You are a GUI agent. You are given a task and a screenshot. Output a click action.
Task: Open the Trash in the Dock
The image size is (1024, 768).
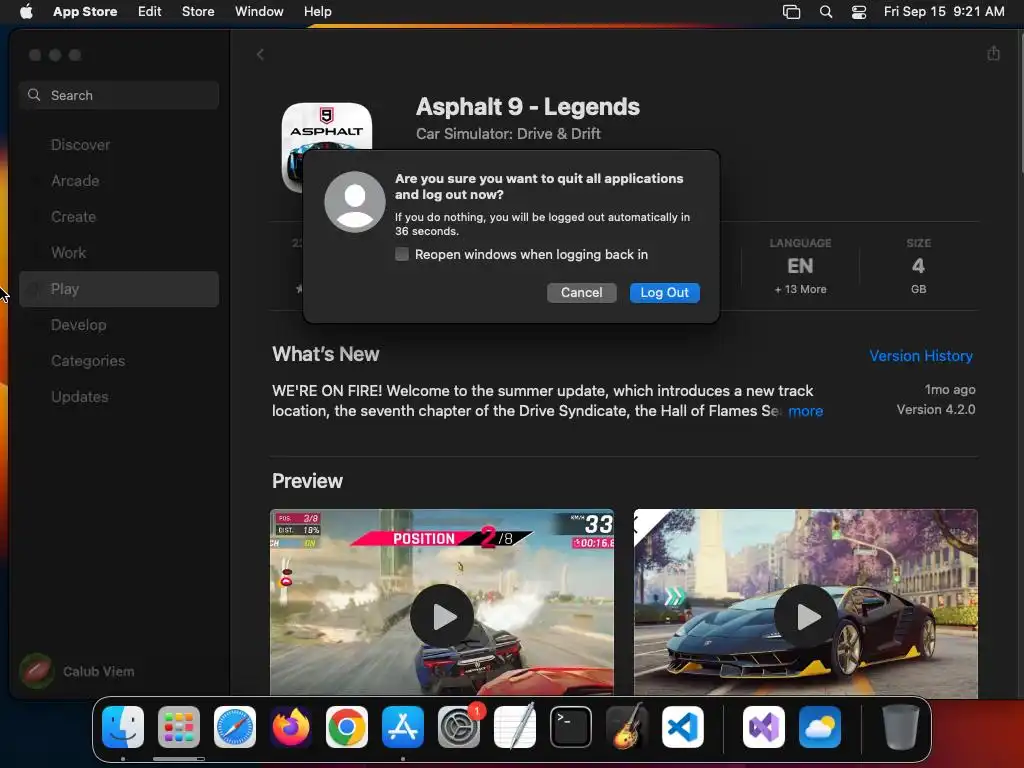coord(901,727)
